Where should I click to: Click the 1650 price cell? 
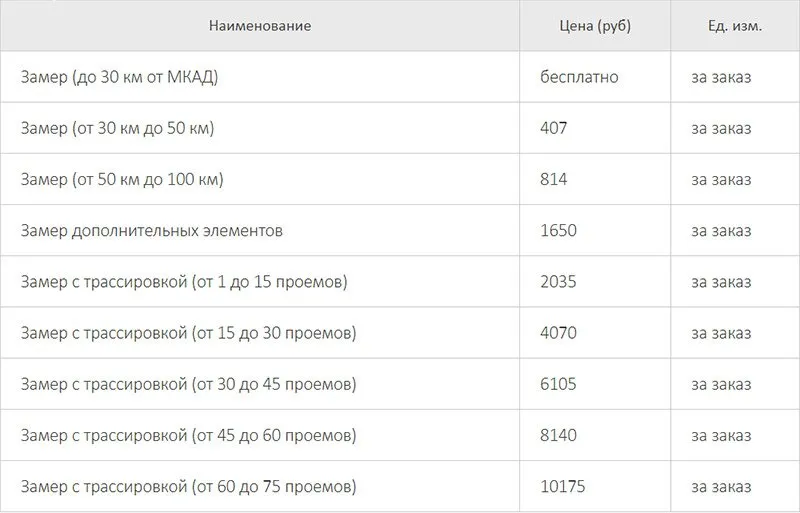point(595,230)
